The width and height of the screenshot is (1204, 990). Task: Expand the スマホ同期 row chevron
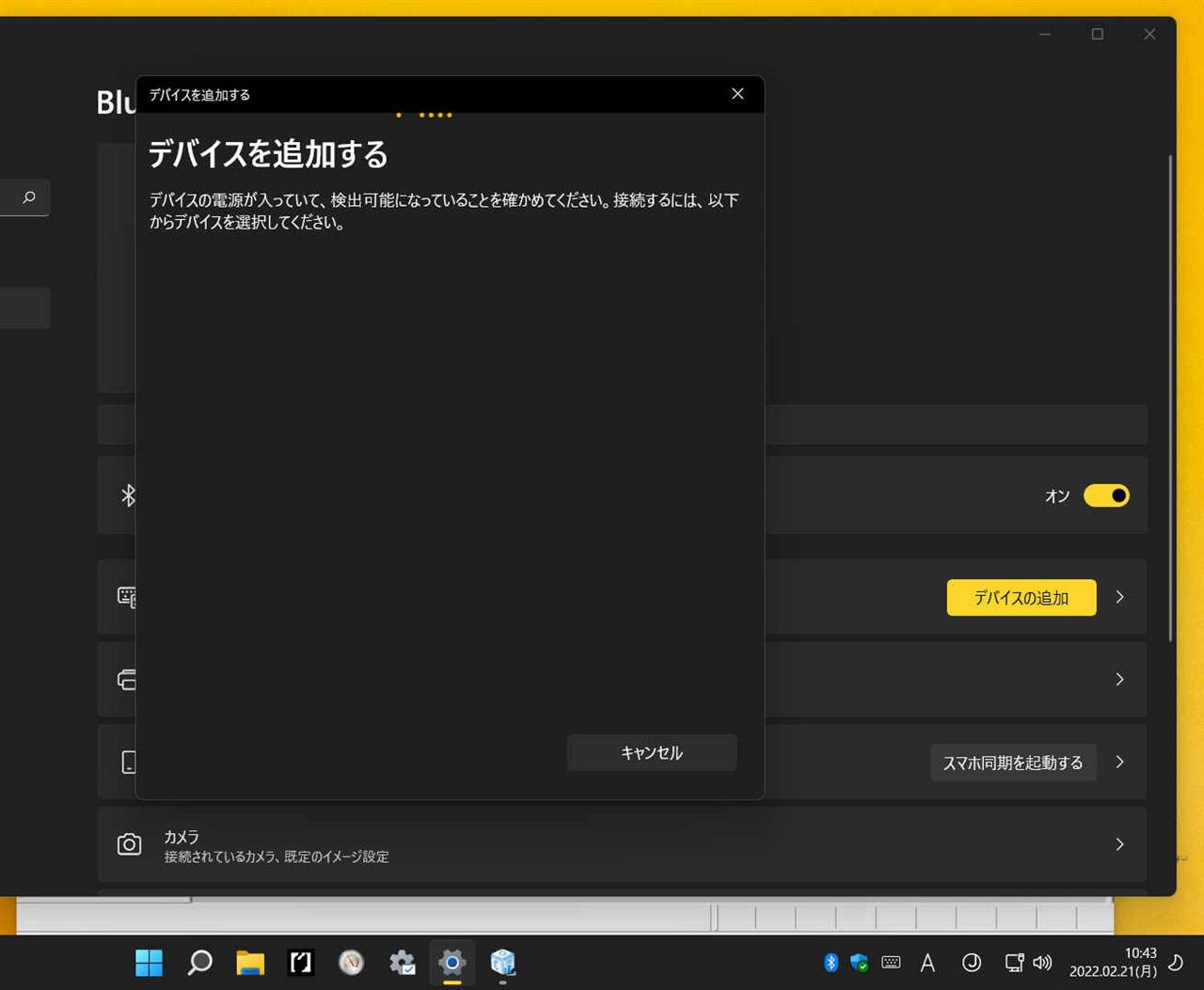1119,762
